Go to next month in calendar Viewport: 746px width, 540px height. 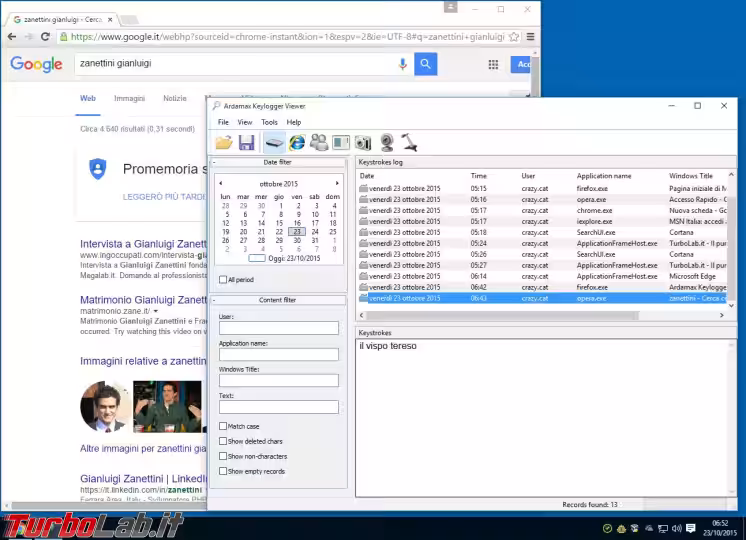(337, 184)
